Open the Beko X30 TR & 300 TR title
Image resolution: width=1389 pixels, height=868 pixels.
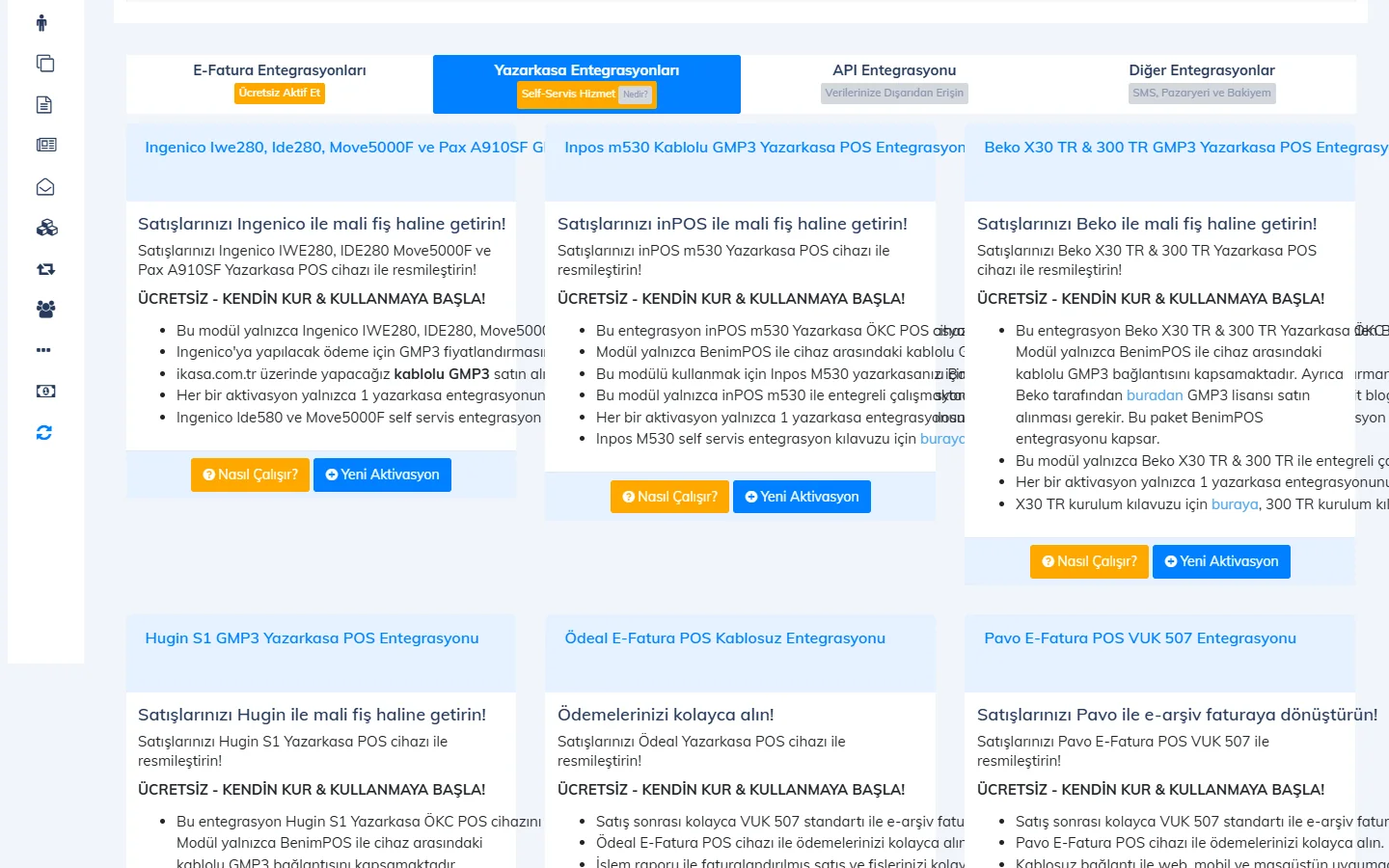(x=1185, y=148)
